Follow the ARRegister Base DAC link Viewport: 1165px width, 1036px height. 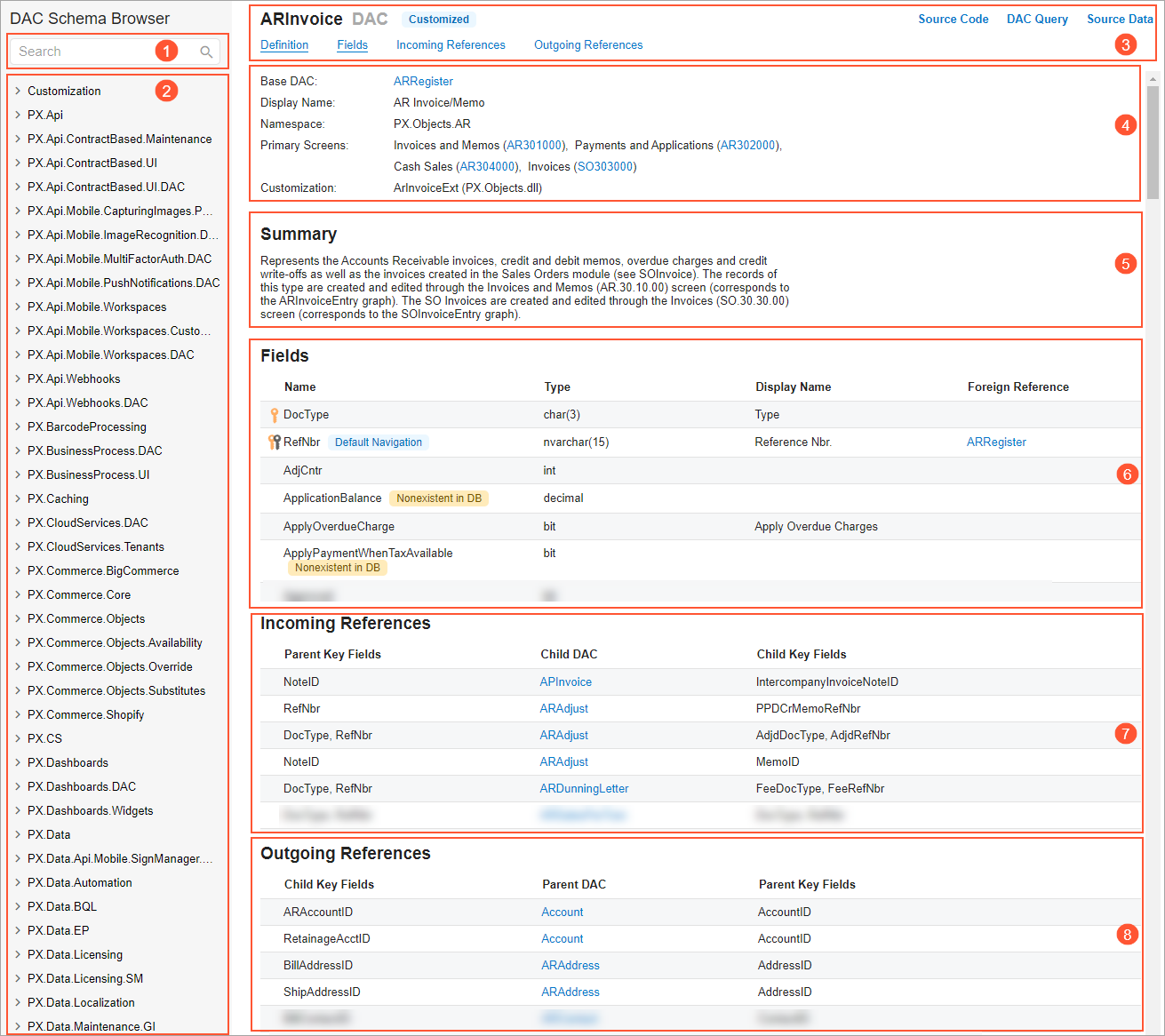(423, 81)
